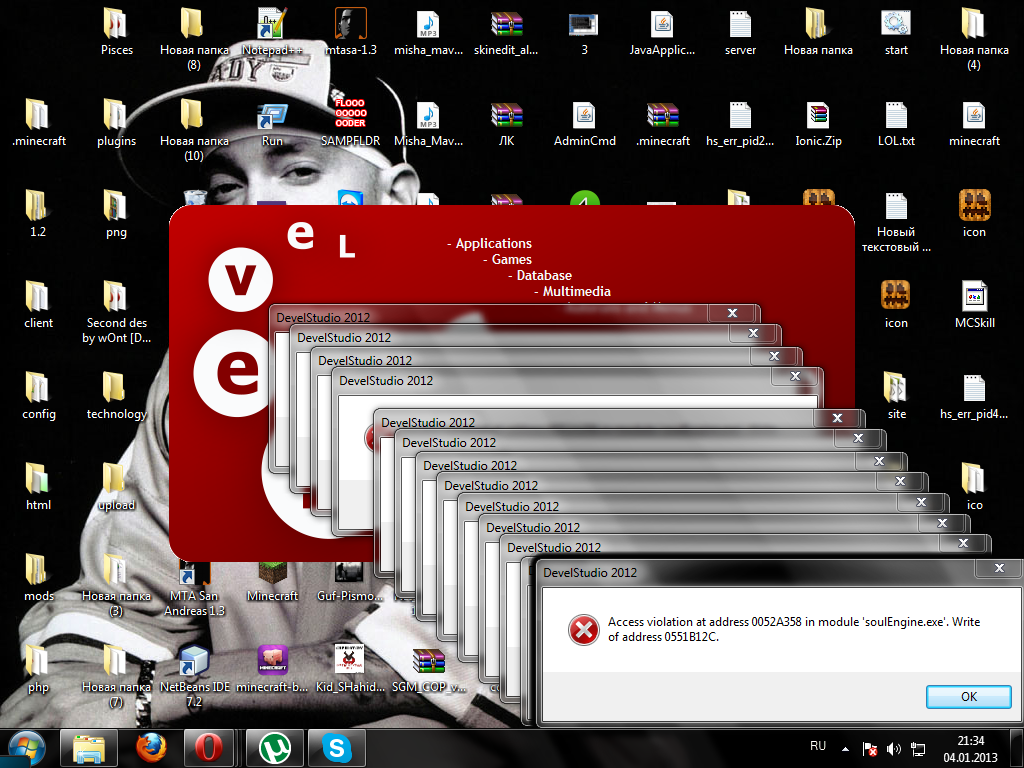The image size is (1024, 768).
Task: Click the RU language indicator
Action: pyautogui.click(x=818, y=746)
